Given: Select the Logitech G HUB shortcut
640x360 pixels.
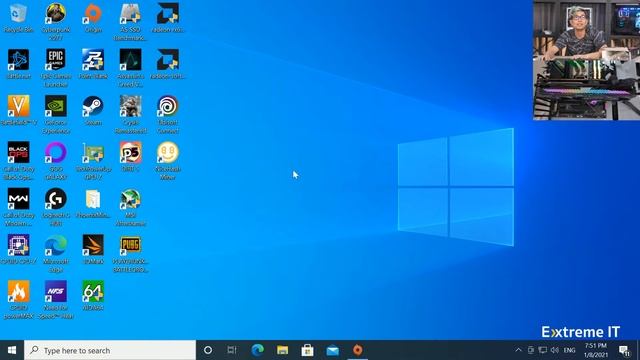Looking at the screenshot, I should click(56, 207).
